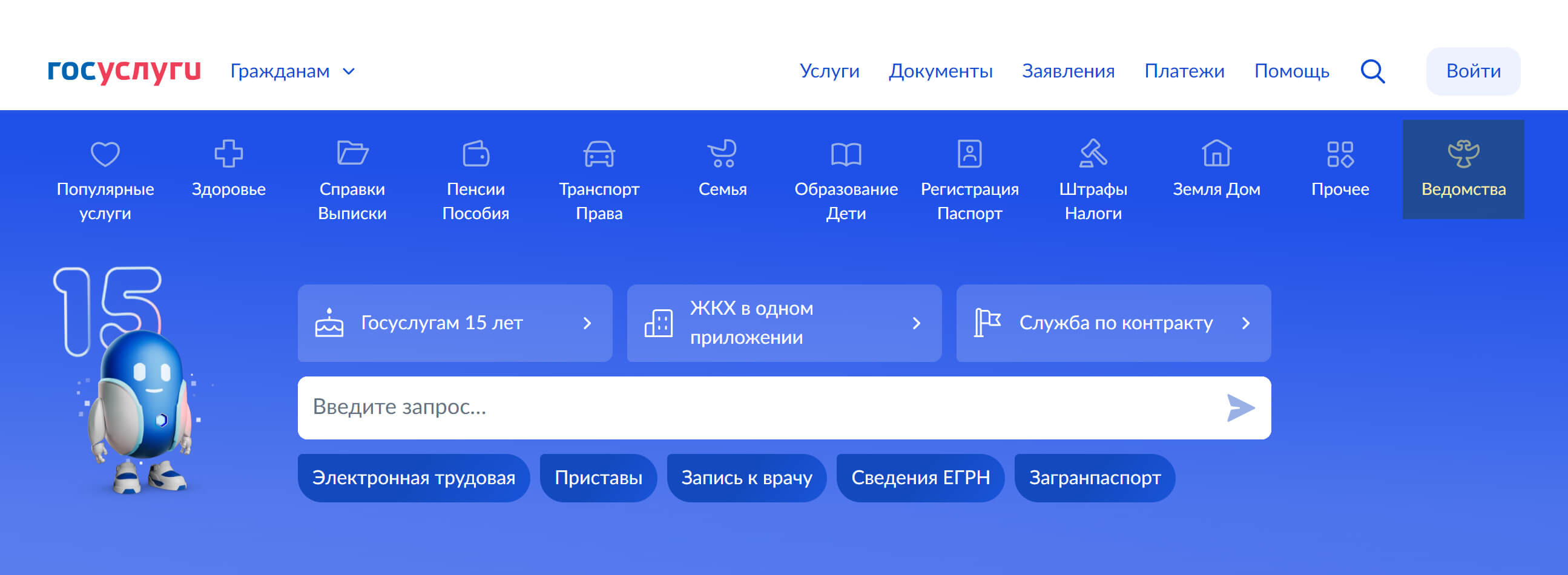Click the flag icon on Служба по контракту
The width and height of the screenshot is (1568, 575).
point(987,323)
